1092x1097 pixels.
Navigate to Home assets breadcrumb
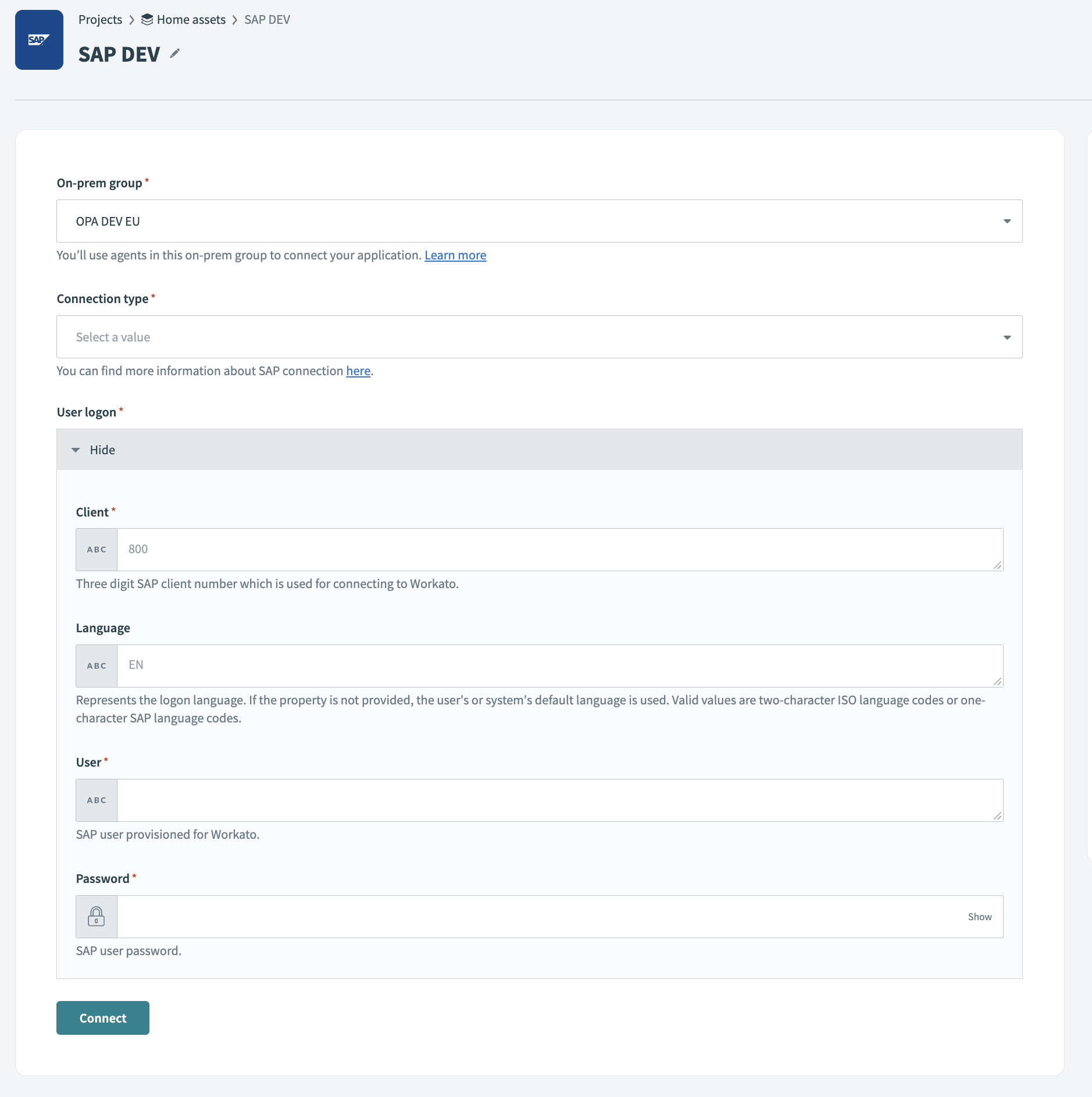pos(191,20)
